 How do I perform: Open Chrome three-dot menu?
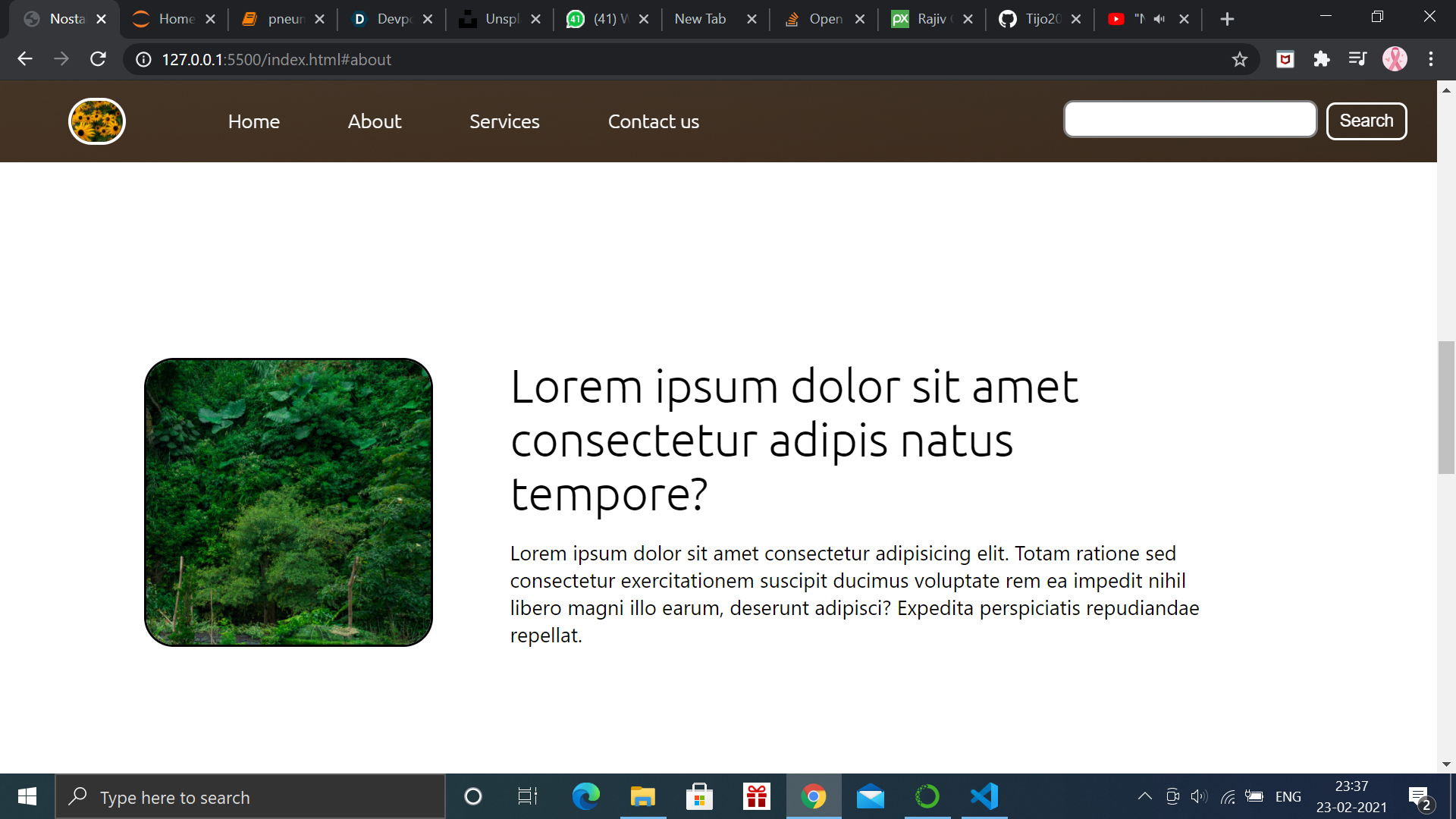1431,59
